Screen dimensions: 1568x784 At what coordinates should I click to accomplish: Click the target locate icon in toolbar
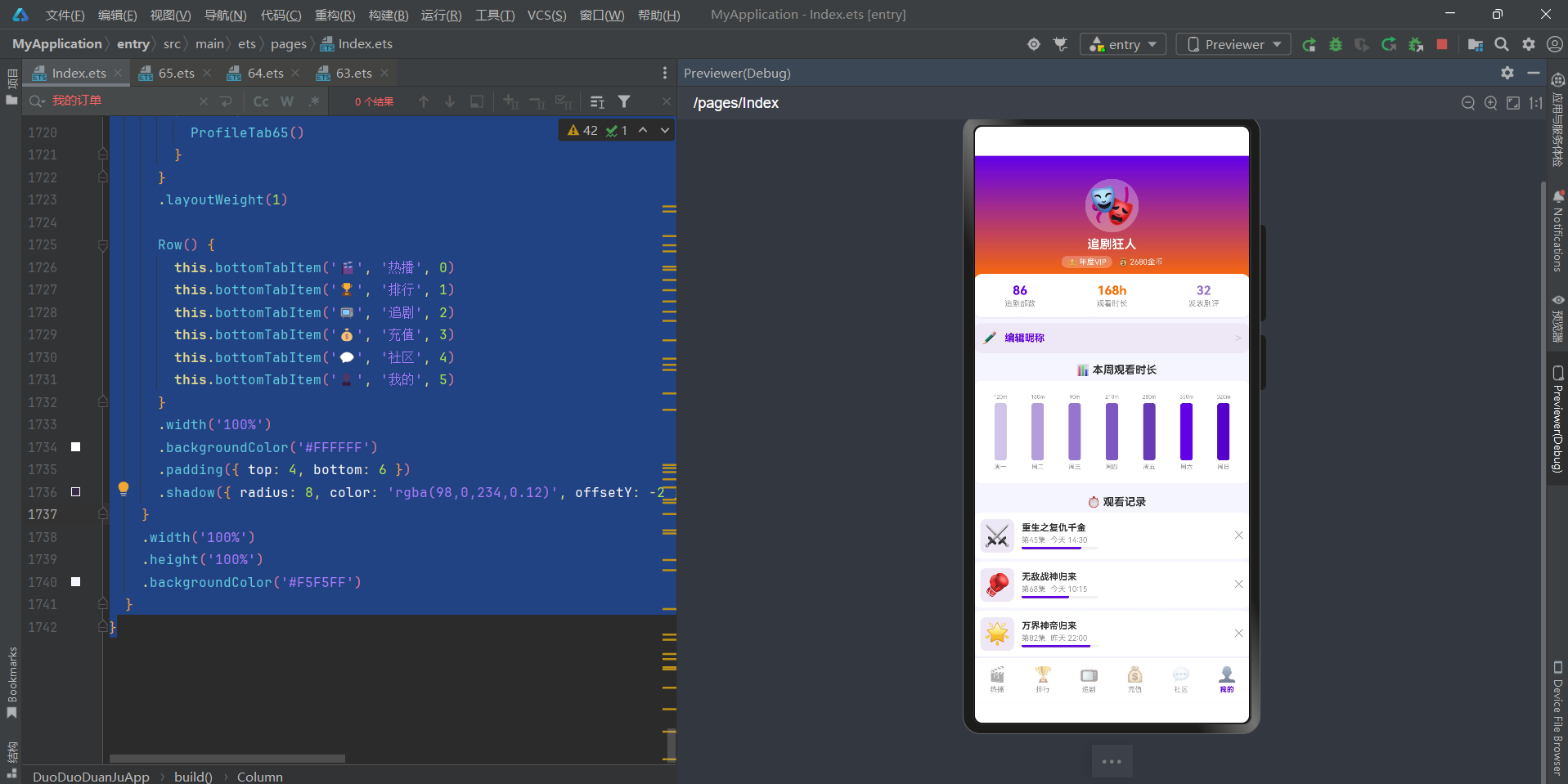[x=1034, y=44]
